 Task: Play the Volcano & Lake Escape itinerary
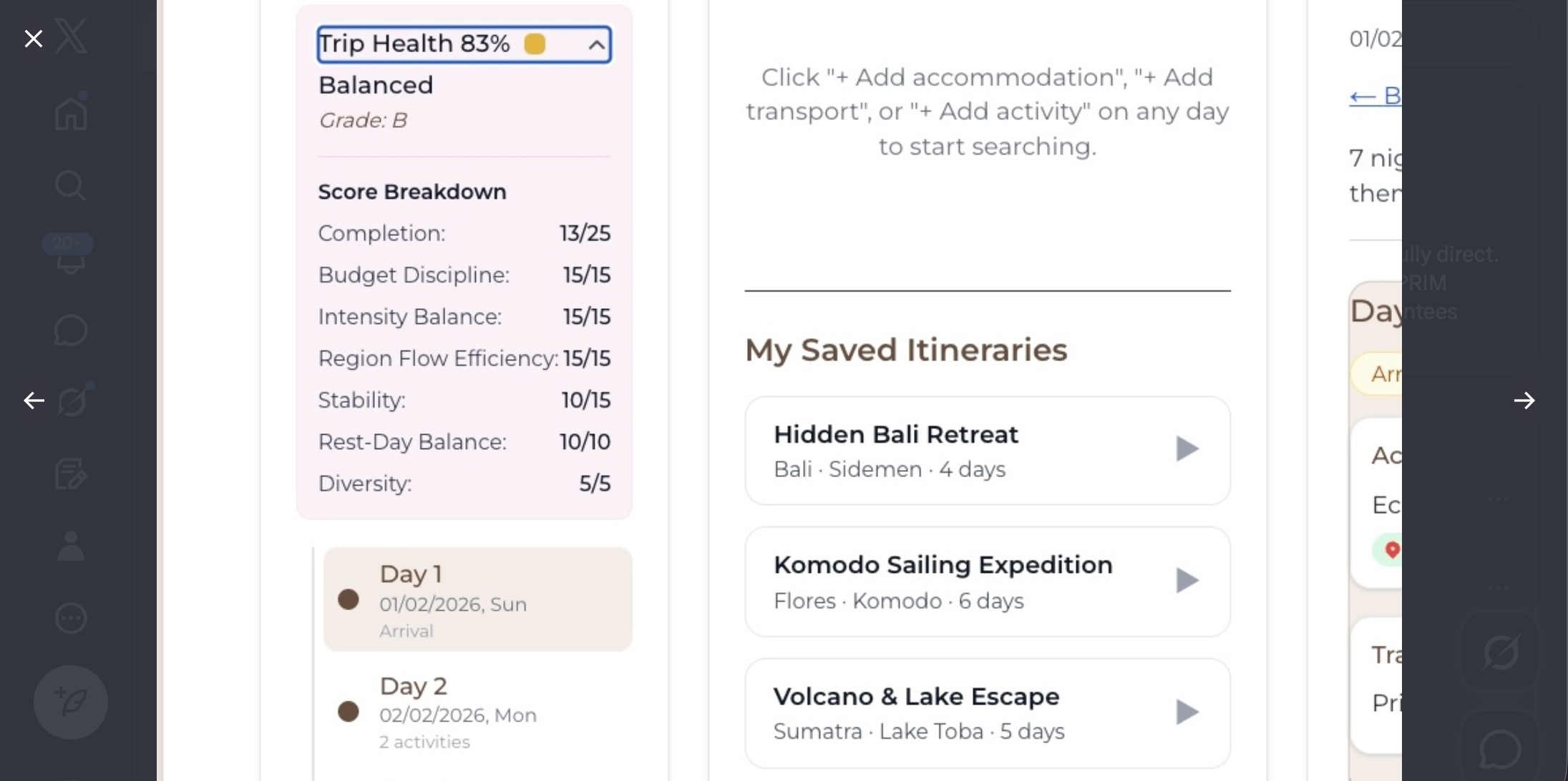pyautogui.click(x=1187, y=712)
